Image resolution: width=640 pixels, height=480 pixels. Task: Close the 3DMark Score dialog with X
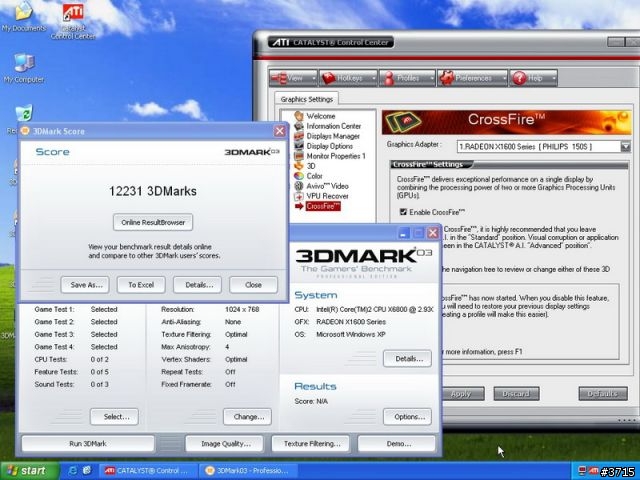click(x=280, y=131)
